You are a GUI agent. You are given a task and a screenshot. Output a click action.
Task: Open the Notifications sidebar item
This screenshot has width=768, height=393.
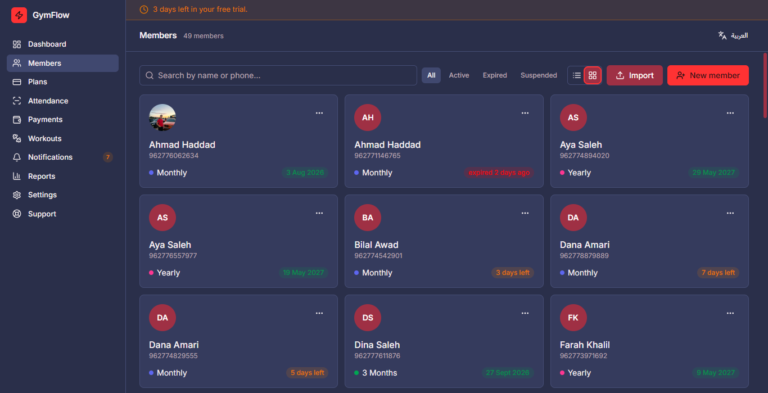[63, 157]
